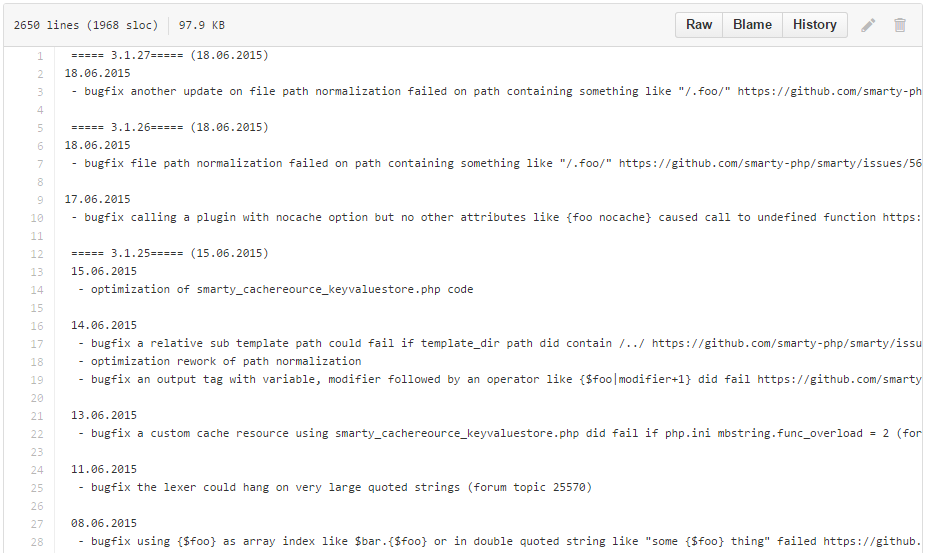
Task: Click the pencil edit file icon
Action: [x=868, y=25]
